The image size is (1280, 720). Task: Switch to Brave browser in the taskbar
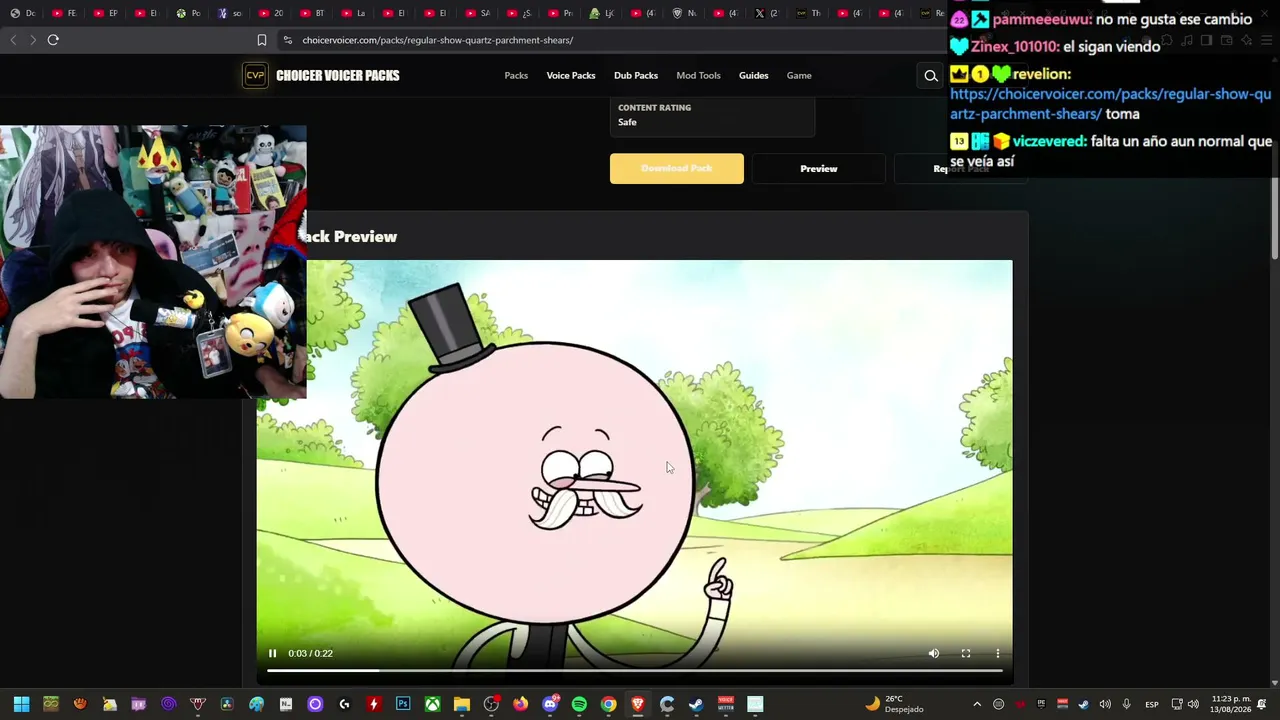pos(637,704)
